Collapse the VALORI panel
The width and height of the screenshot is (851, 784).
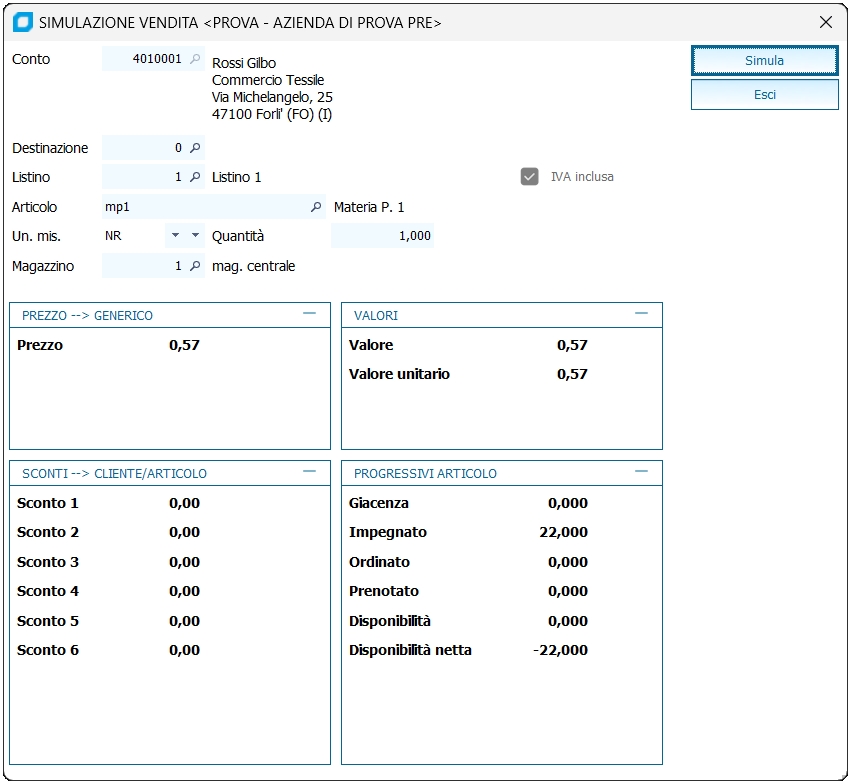coord(641,314)
